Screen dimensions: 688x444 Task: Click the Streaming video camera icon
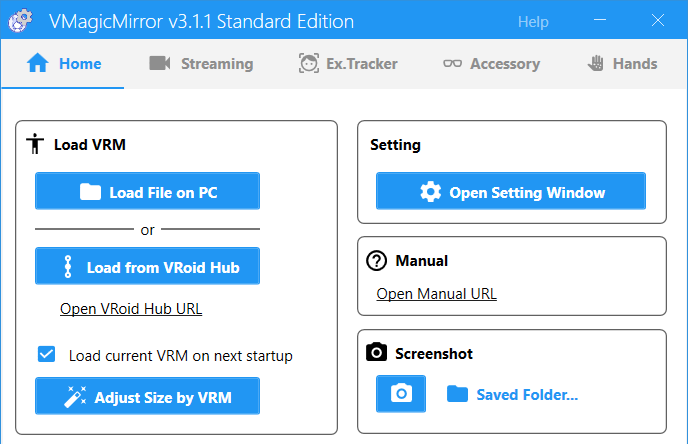pyautogui.click(x=160, y=63)
